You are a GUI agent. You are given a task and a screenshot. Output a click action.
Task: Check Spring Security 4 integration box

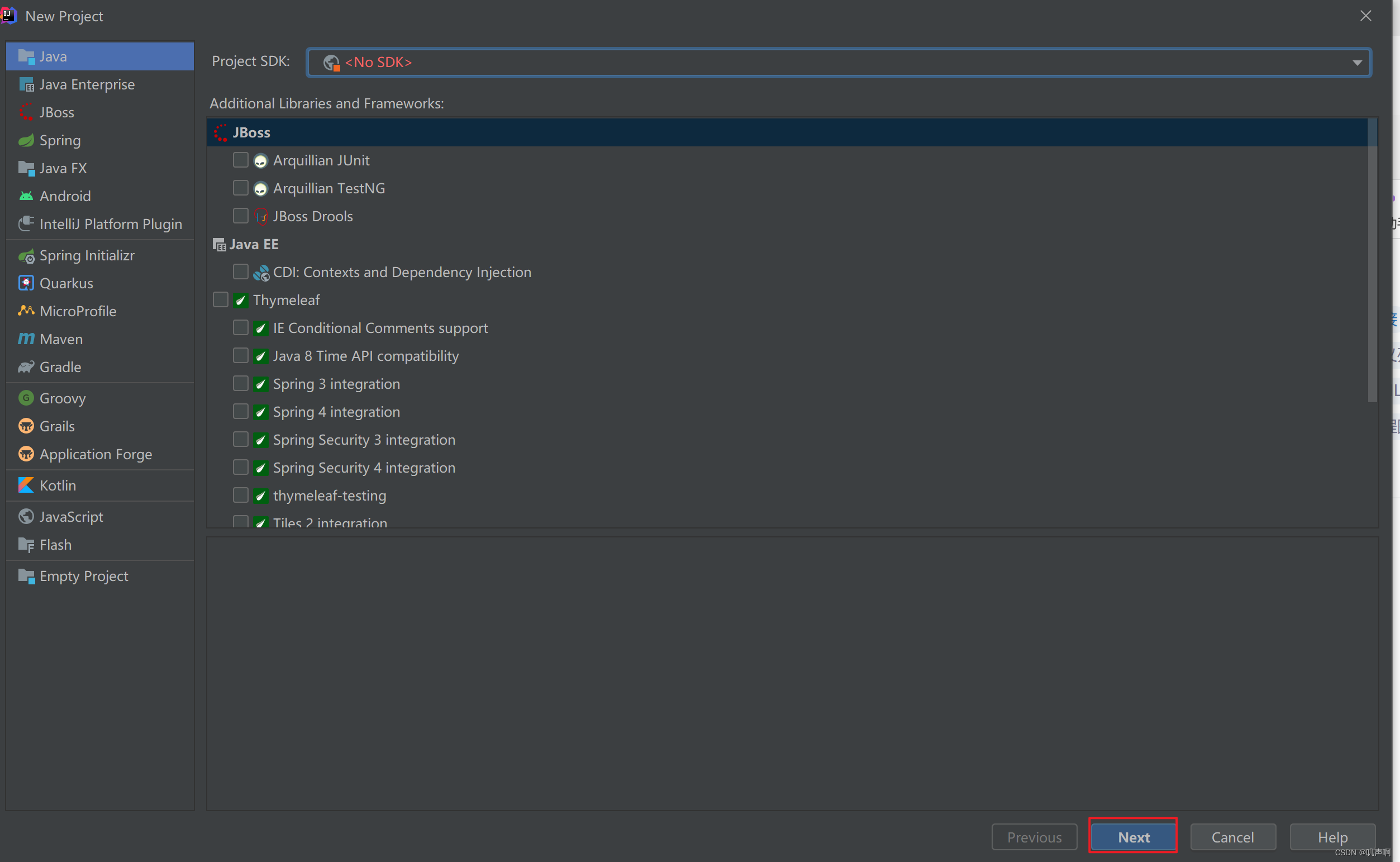point(241,468)
